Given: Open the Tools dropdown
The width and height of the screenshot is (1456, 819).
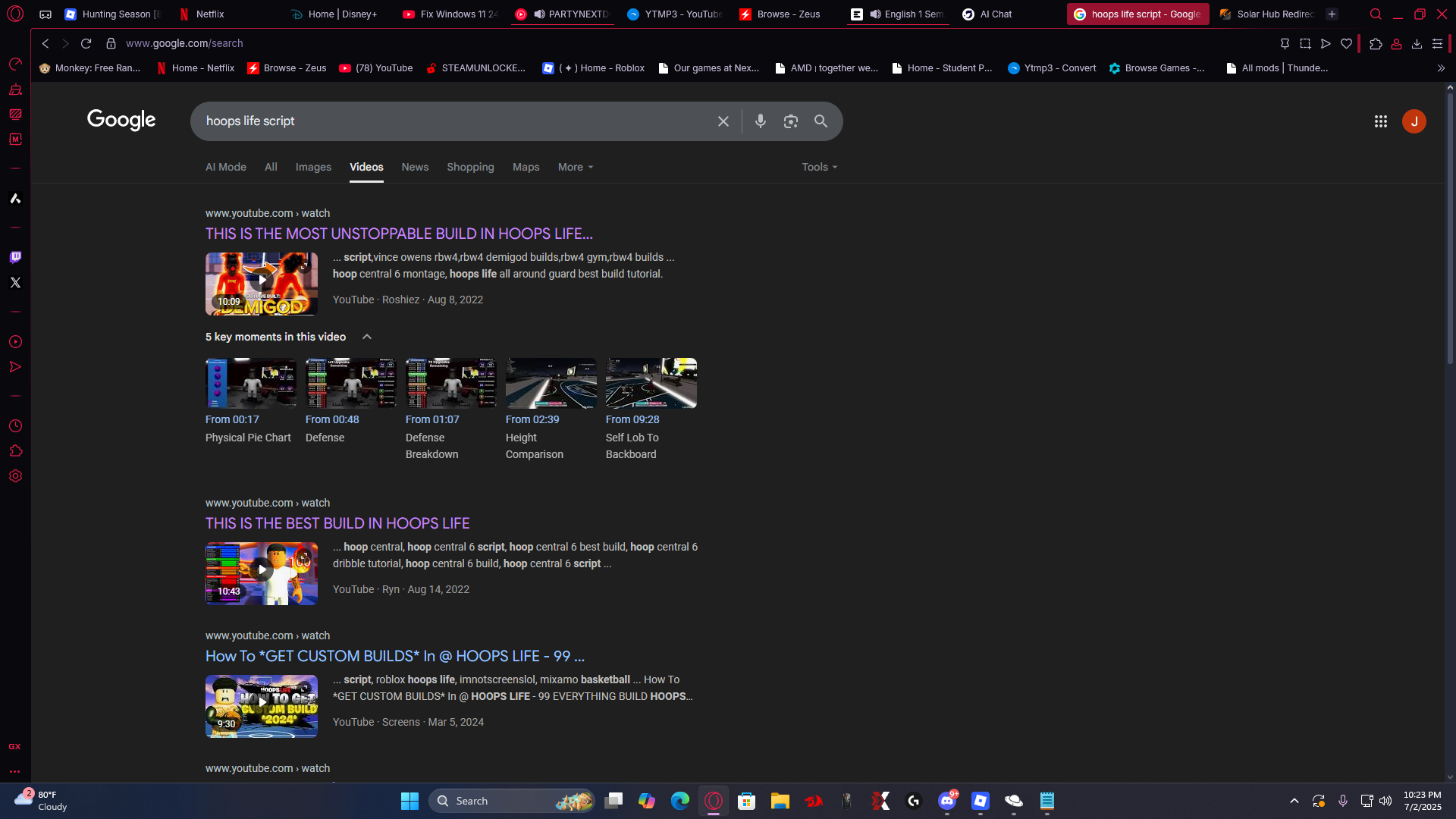Looking at the screenshot, I should coord(820,167).
